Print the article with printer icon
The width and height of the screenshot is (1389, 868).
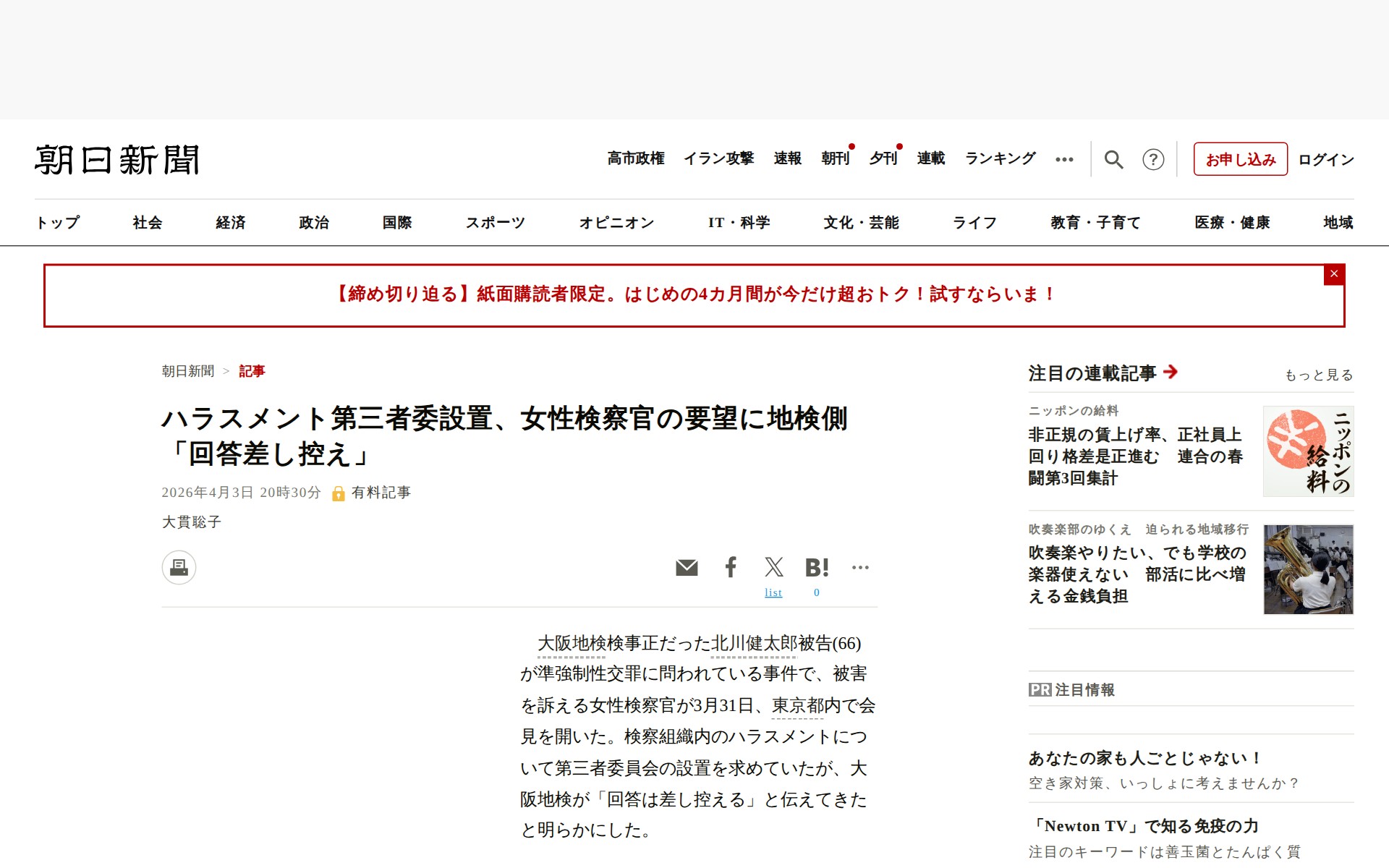179,568
